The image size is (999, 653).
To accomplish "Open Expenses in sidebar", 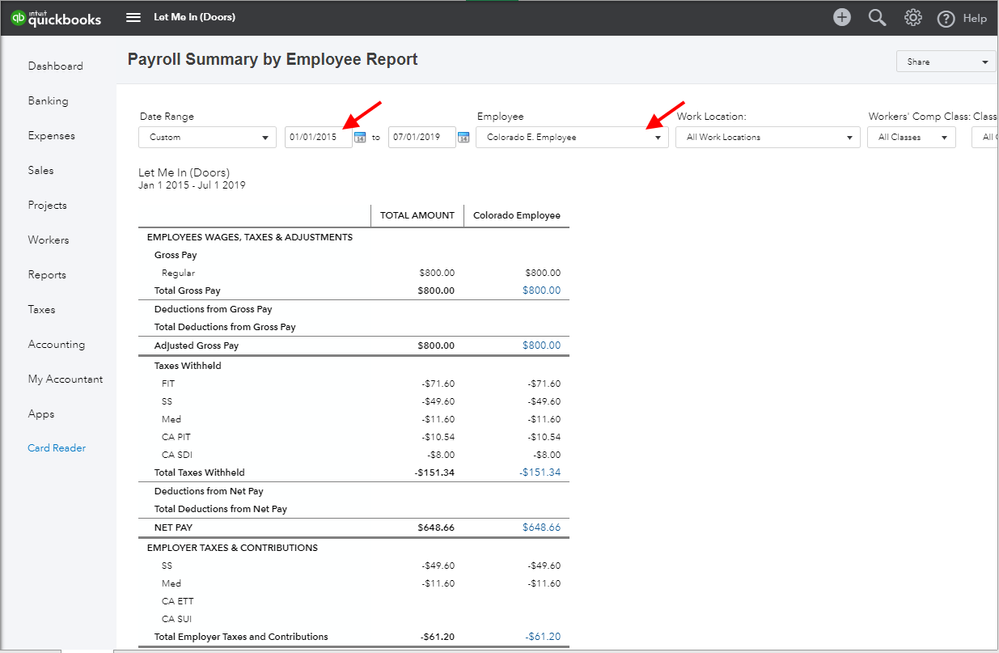I will pos(51,136).
